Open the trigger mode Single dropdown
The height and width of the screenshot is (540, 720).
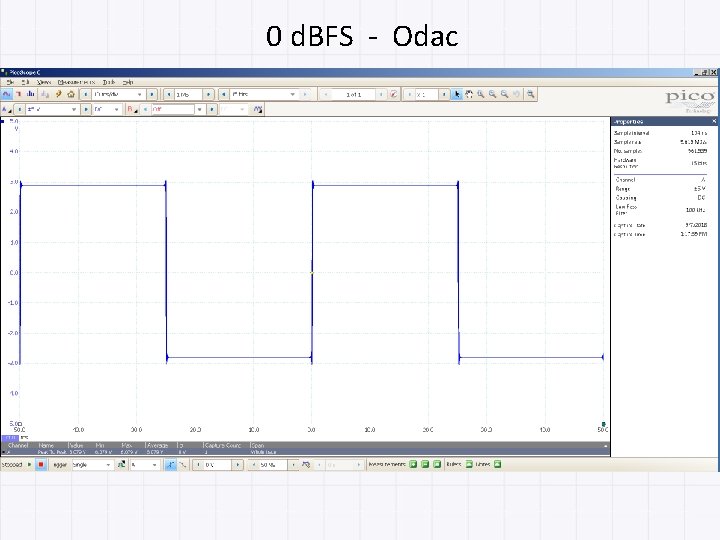92,465
